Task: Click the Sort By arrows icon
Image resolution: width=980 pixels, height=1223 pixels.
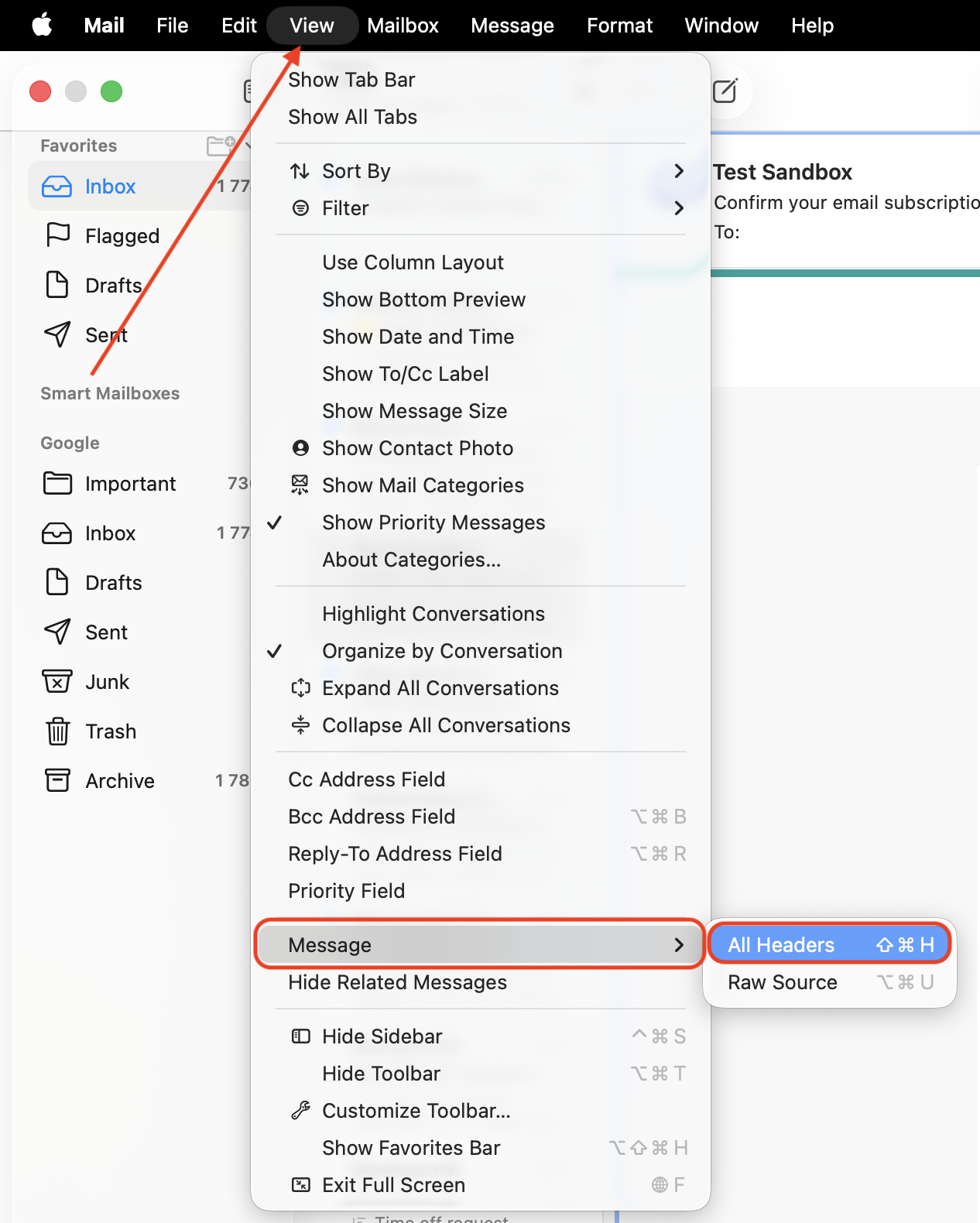Action: [300, 171]
